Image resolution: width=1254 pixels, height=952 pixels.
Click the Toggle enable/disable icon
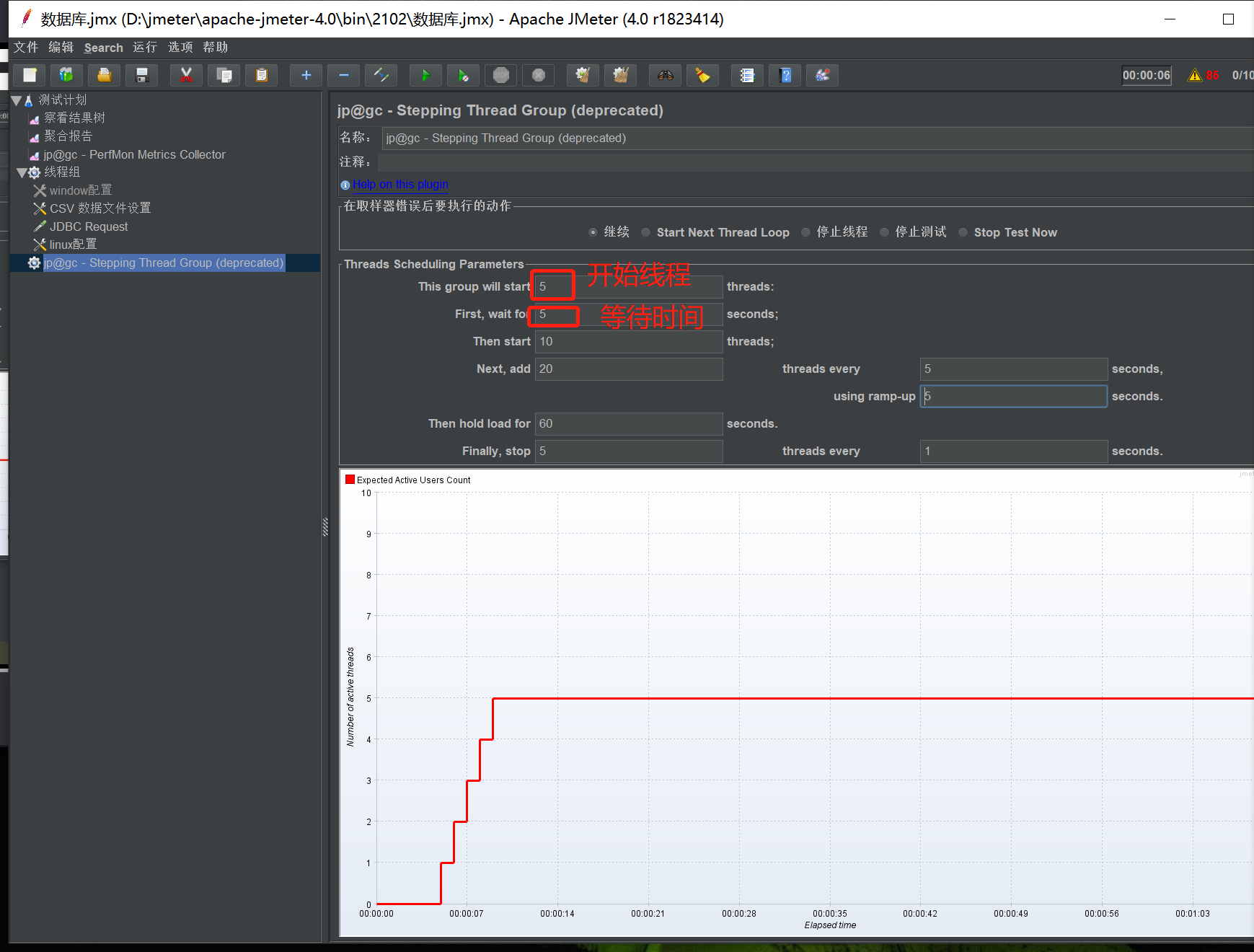[381, 75]
